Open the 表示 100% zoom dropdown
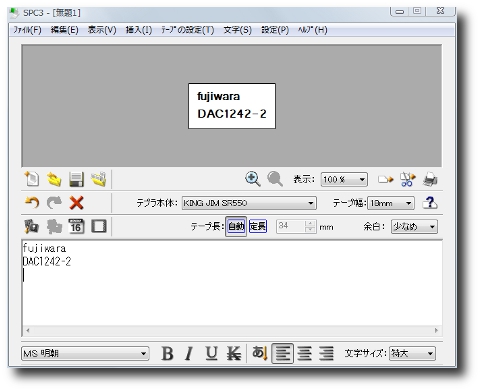The width and height of the screenshot is (480, 391). (x=344, y=180)
